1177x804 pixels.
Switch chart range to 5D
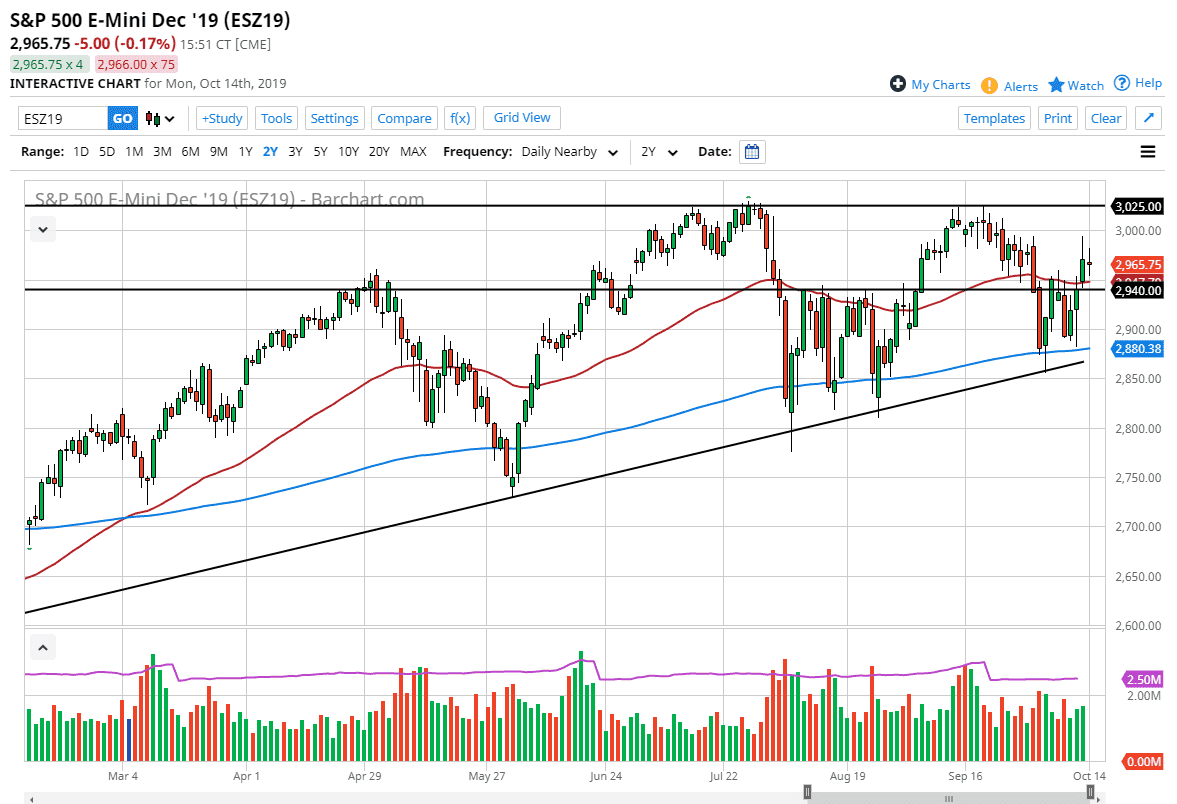tap(107, 151)
